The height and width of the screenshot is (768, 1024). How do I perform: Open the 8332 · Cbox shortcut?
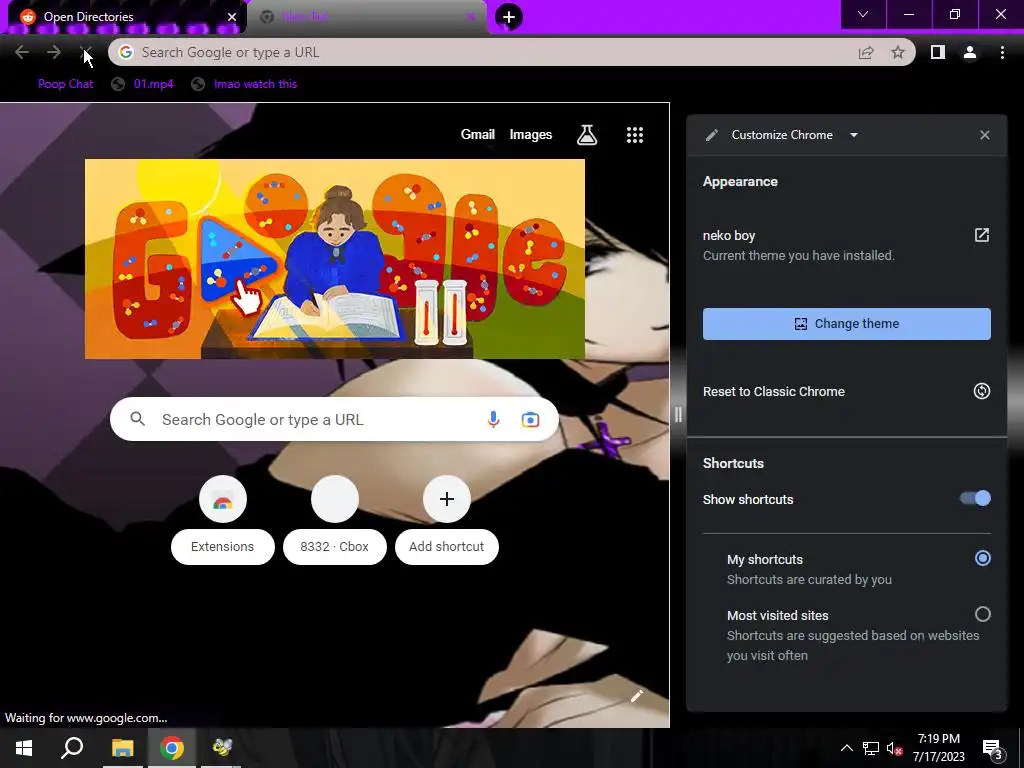(x=335, y=519)
